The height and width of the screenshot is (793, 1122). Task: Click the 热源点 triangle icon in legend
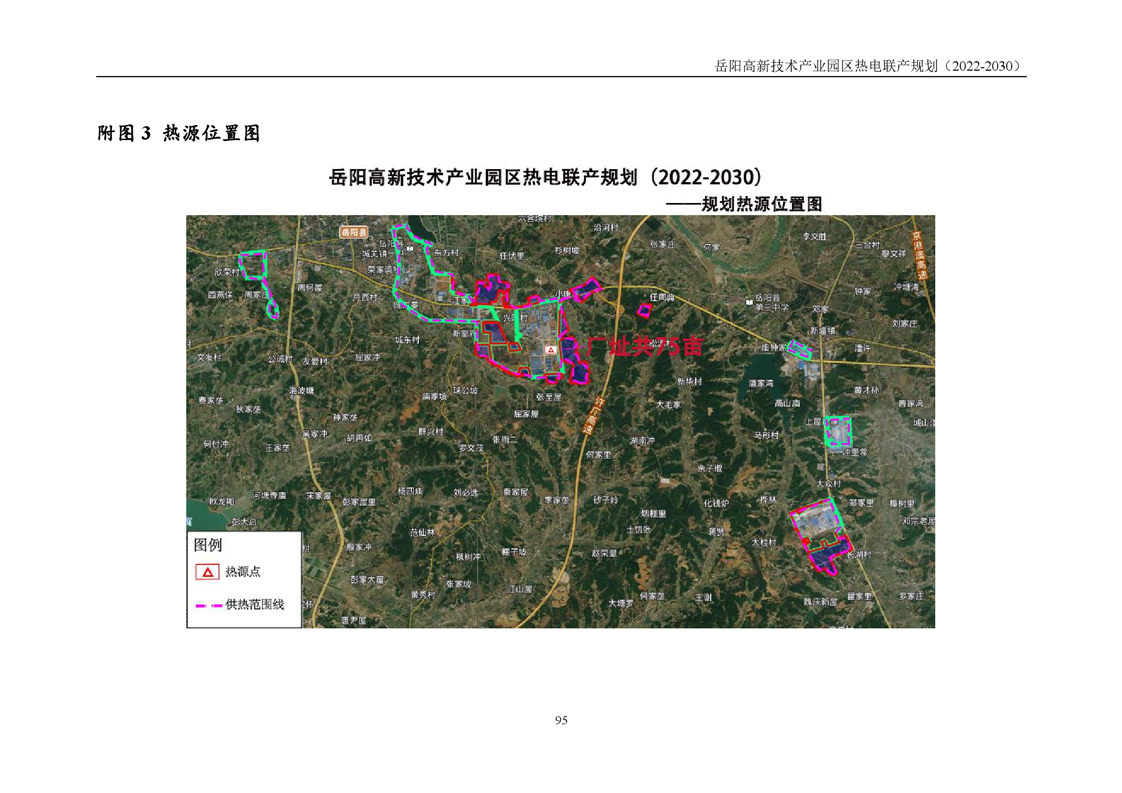(x=207, y=572)
